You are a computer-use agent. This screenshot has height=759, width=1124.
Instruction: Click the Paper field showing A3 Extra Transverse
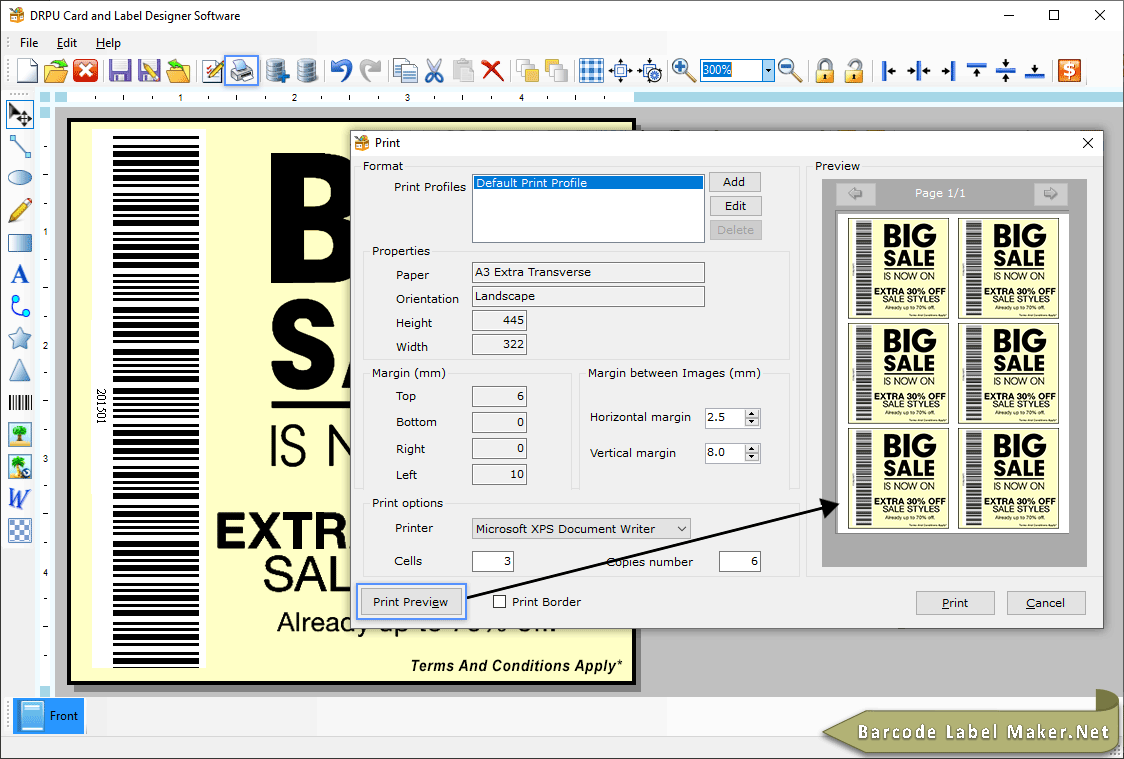coord(588,272)
